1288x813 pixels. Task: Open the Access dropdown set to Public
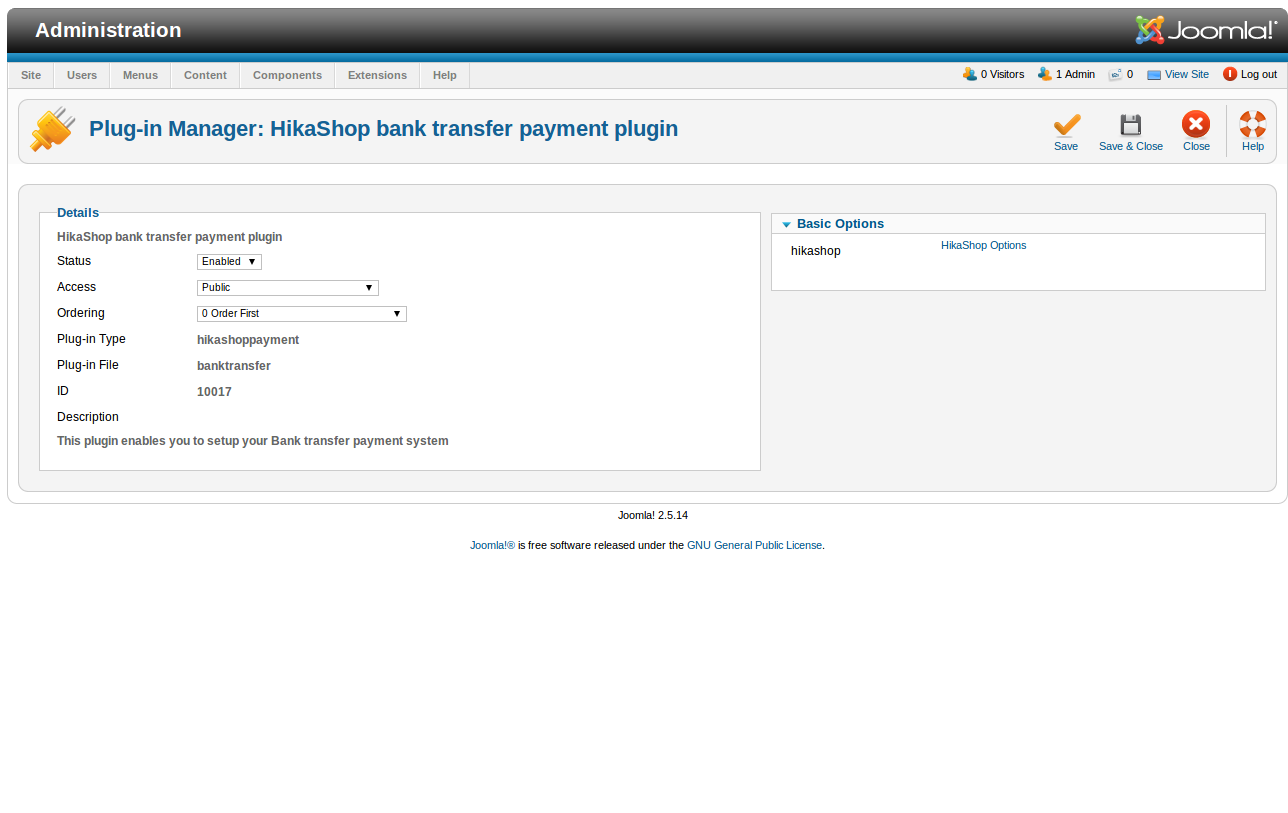coord(288,288)
